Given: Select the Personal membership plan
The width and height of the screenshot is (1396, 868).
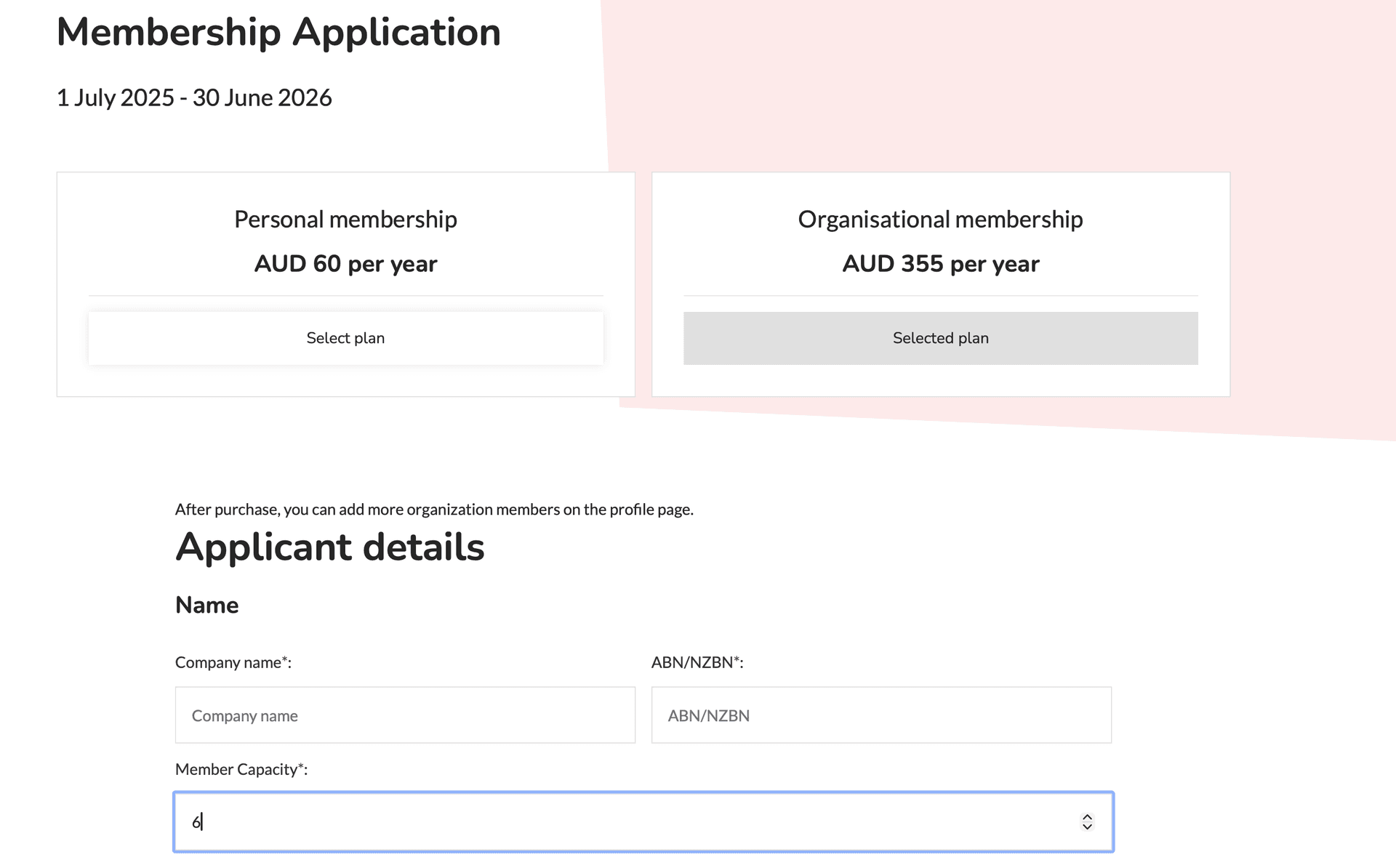Looking at the screenshot, I should 345,337.
